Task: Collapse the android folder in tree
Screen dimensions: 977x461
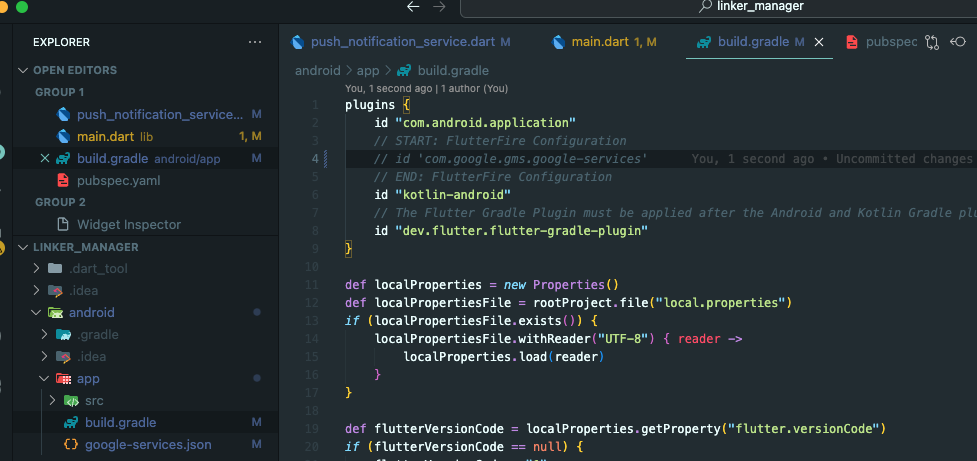Action: point(38,313)
